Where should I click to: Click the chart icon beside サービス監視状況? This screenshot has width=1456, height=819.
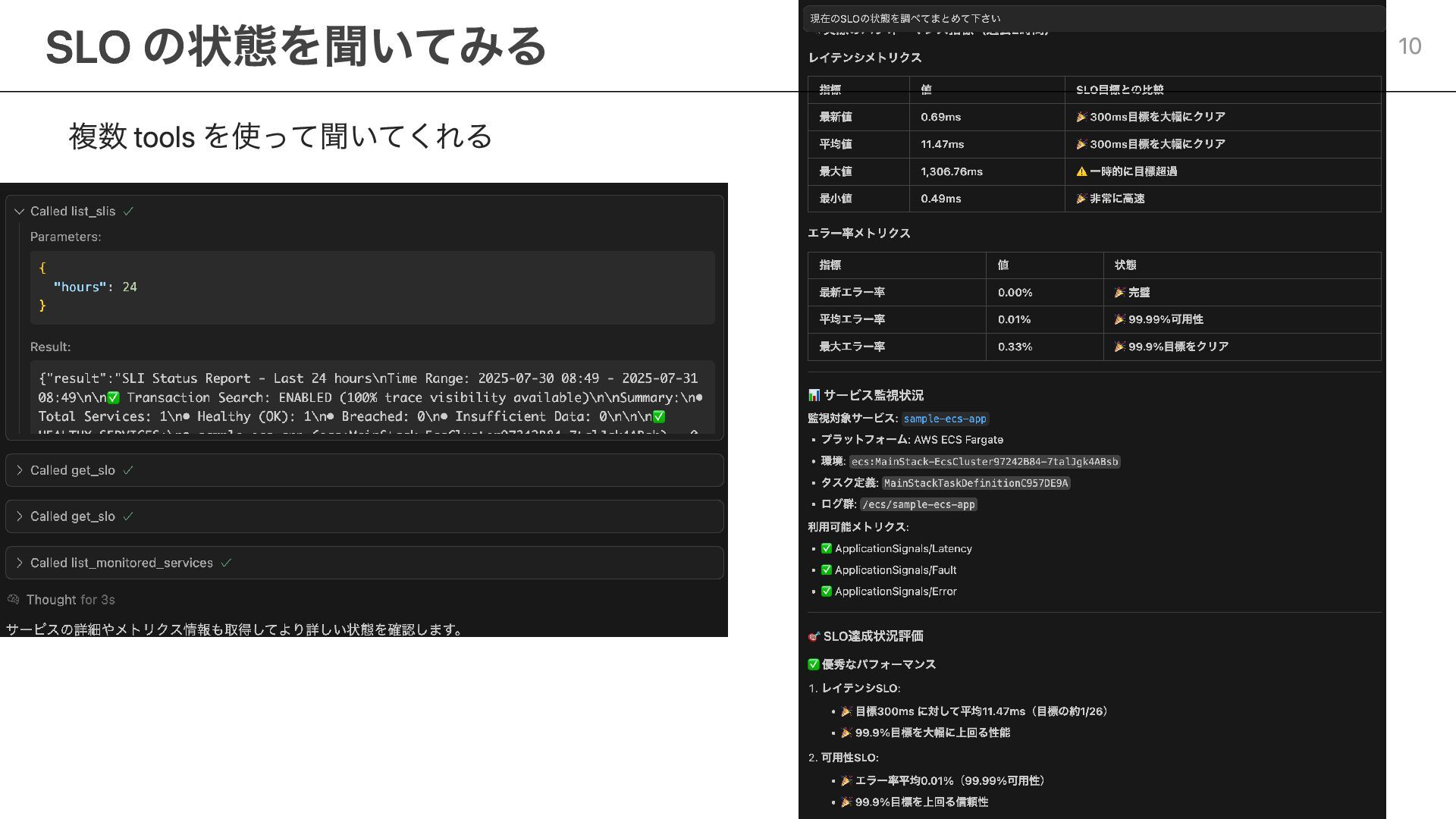(x=814, y=395)
